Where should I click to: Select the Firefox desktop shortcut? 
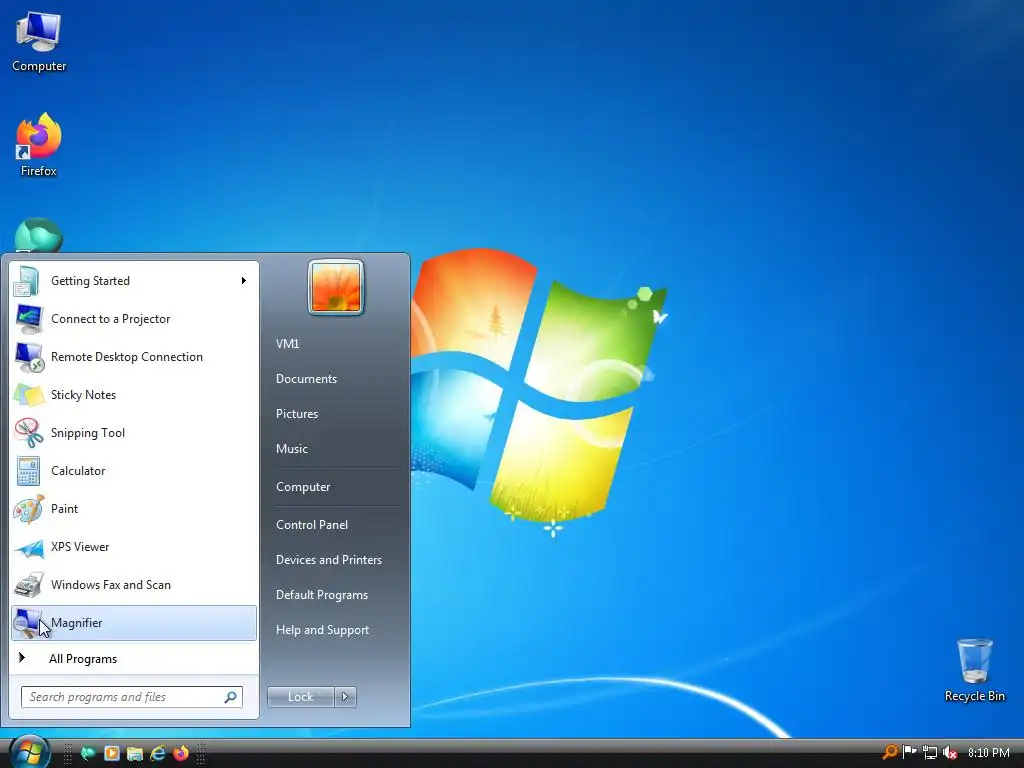click(x=39, y=145)
